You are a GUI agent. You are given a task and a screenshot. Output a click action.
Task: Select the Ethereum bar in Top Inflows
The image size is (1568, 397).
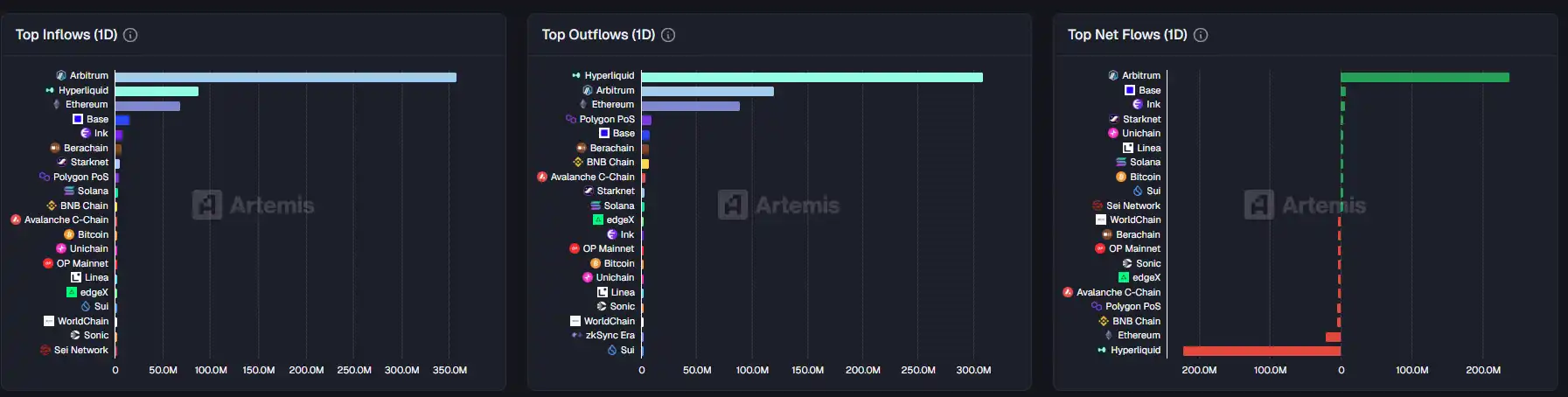tap(147, 106)
